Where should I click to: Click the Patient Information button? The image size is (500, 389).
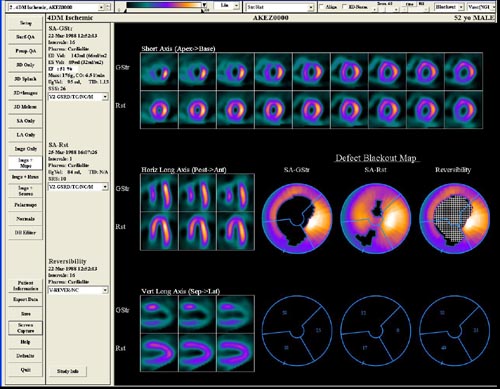(x=26, y=286)
